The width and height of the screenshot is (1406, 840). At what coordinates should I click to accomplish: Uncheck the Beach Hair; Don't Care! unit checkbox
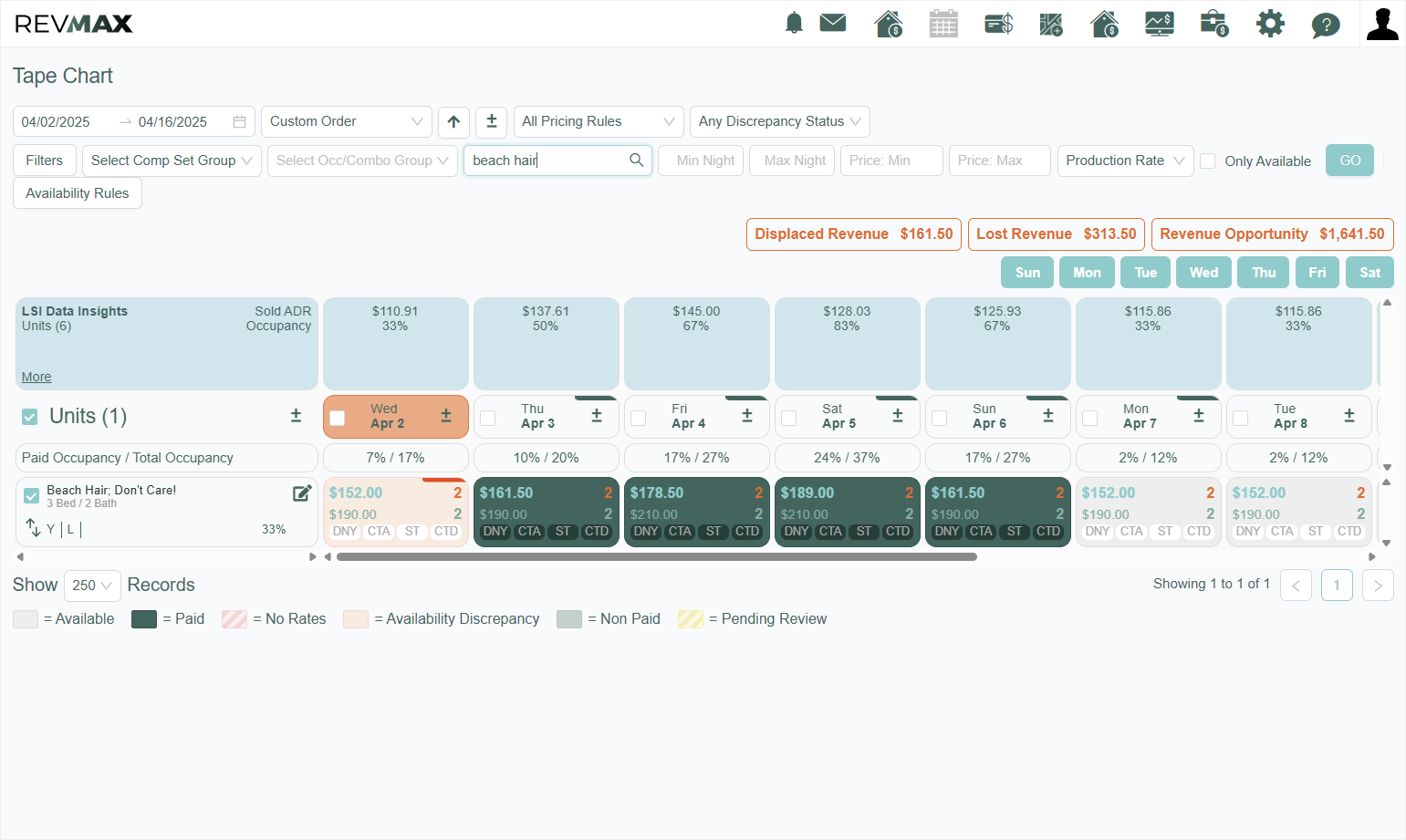[32, 496]
